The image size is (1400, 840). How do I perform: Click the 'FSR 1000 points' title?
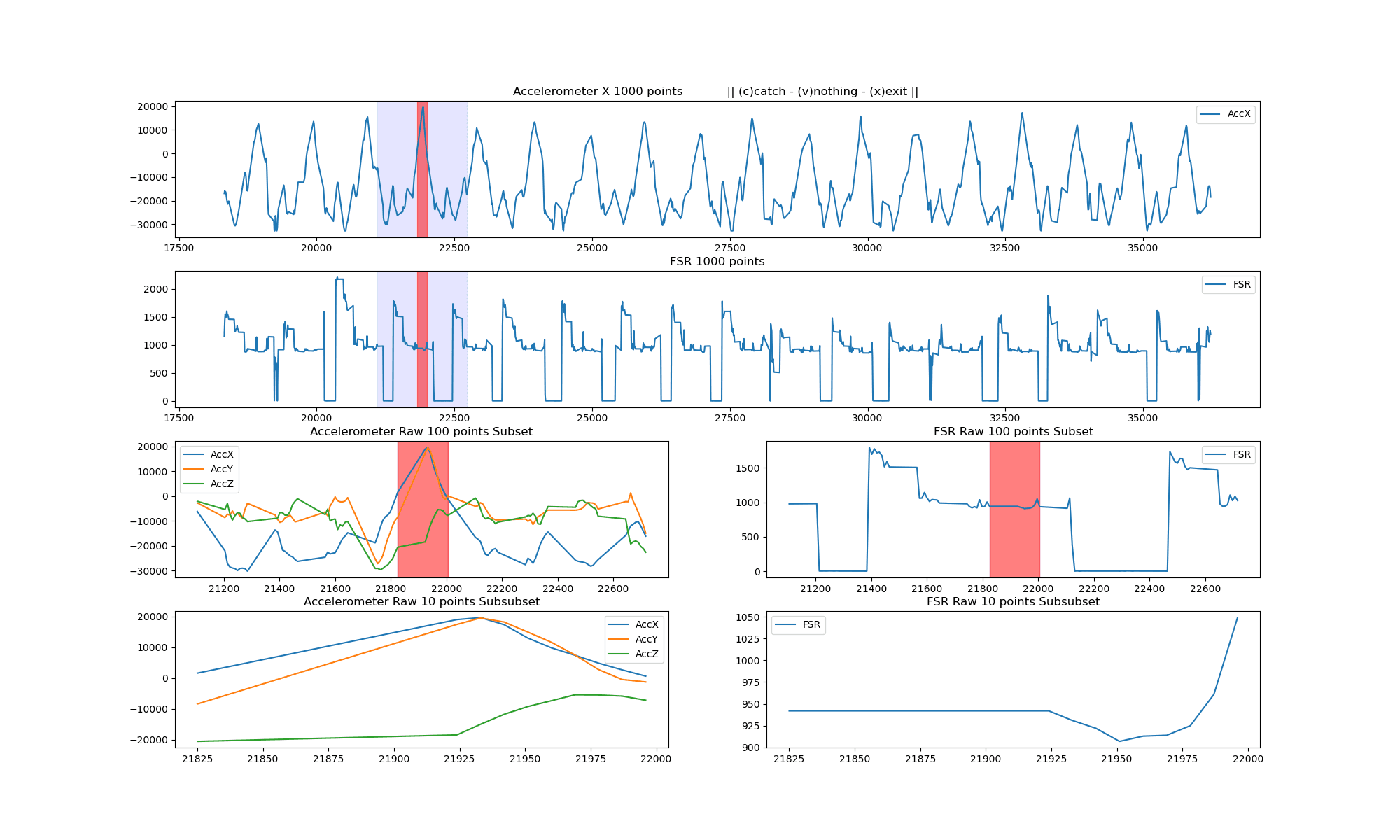717,262
